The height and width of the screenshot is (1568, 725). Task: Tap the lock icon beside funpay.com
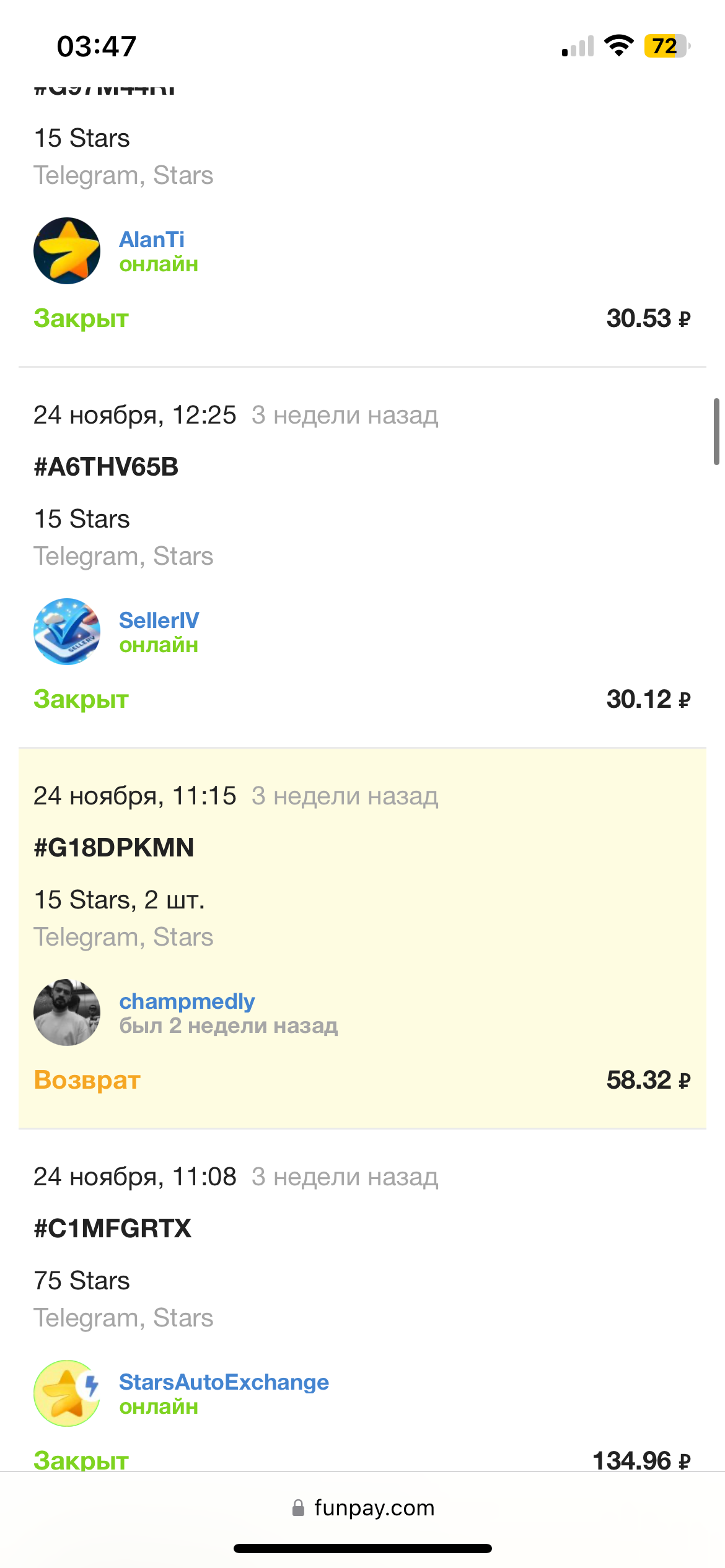pos(298,1507)
